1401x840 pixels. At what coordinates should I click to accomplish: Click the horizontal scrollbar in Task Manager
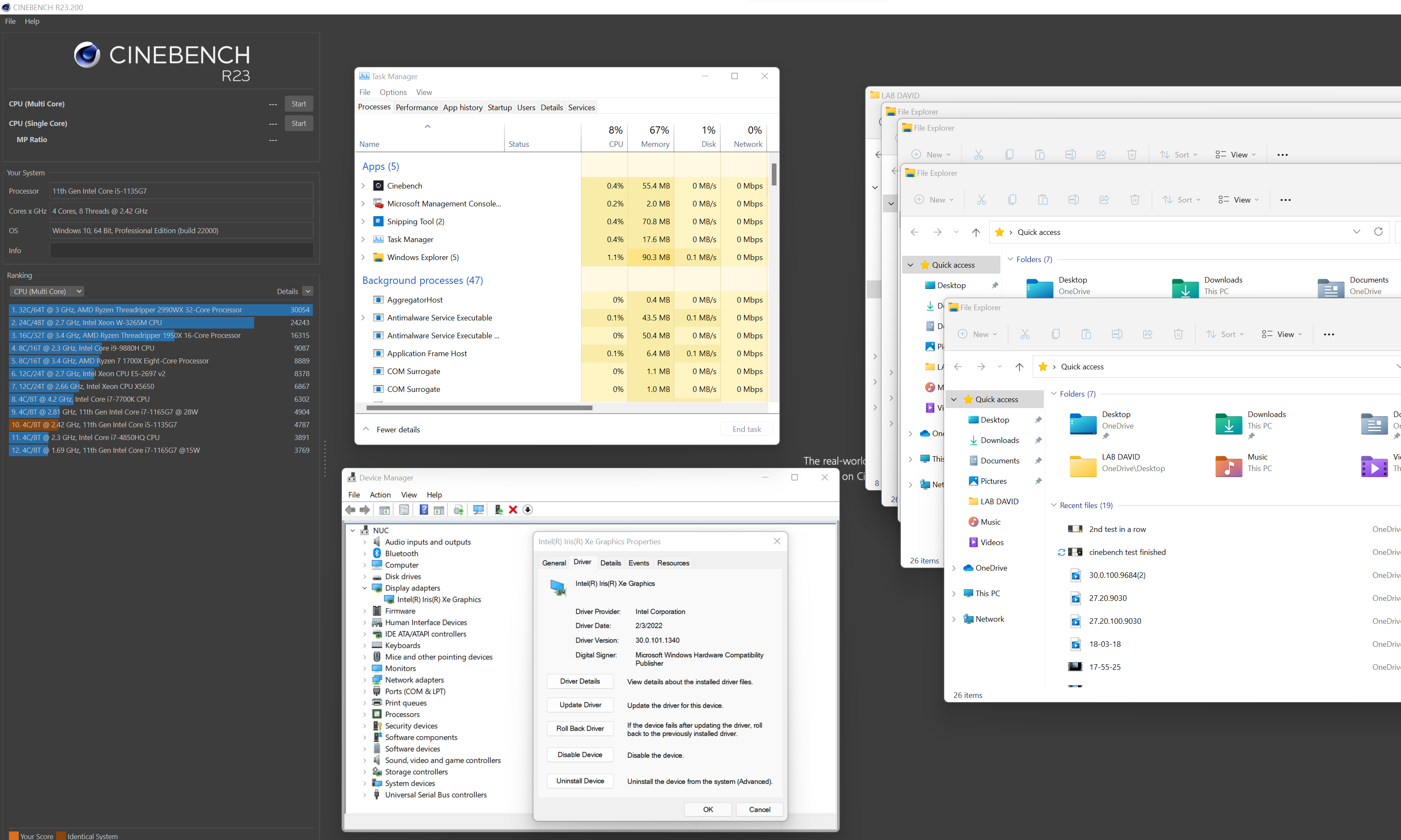pos(480,408)
